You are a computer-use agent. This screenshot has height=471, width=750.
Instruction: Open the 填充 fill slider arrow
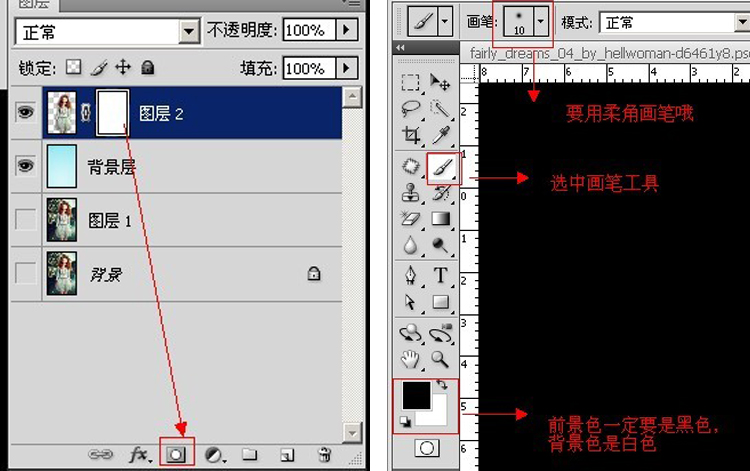click(347, 68)
